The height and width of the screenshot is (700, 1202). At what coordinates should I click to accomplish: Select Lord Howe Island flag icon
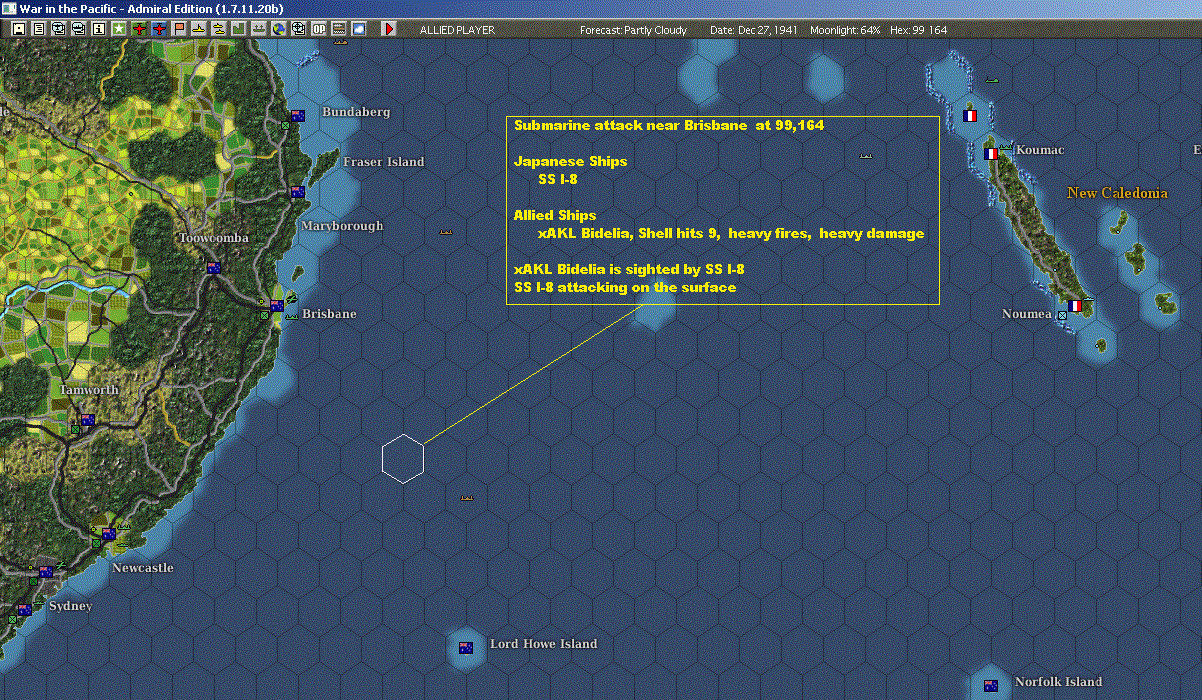pos(465,648)
